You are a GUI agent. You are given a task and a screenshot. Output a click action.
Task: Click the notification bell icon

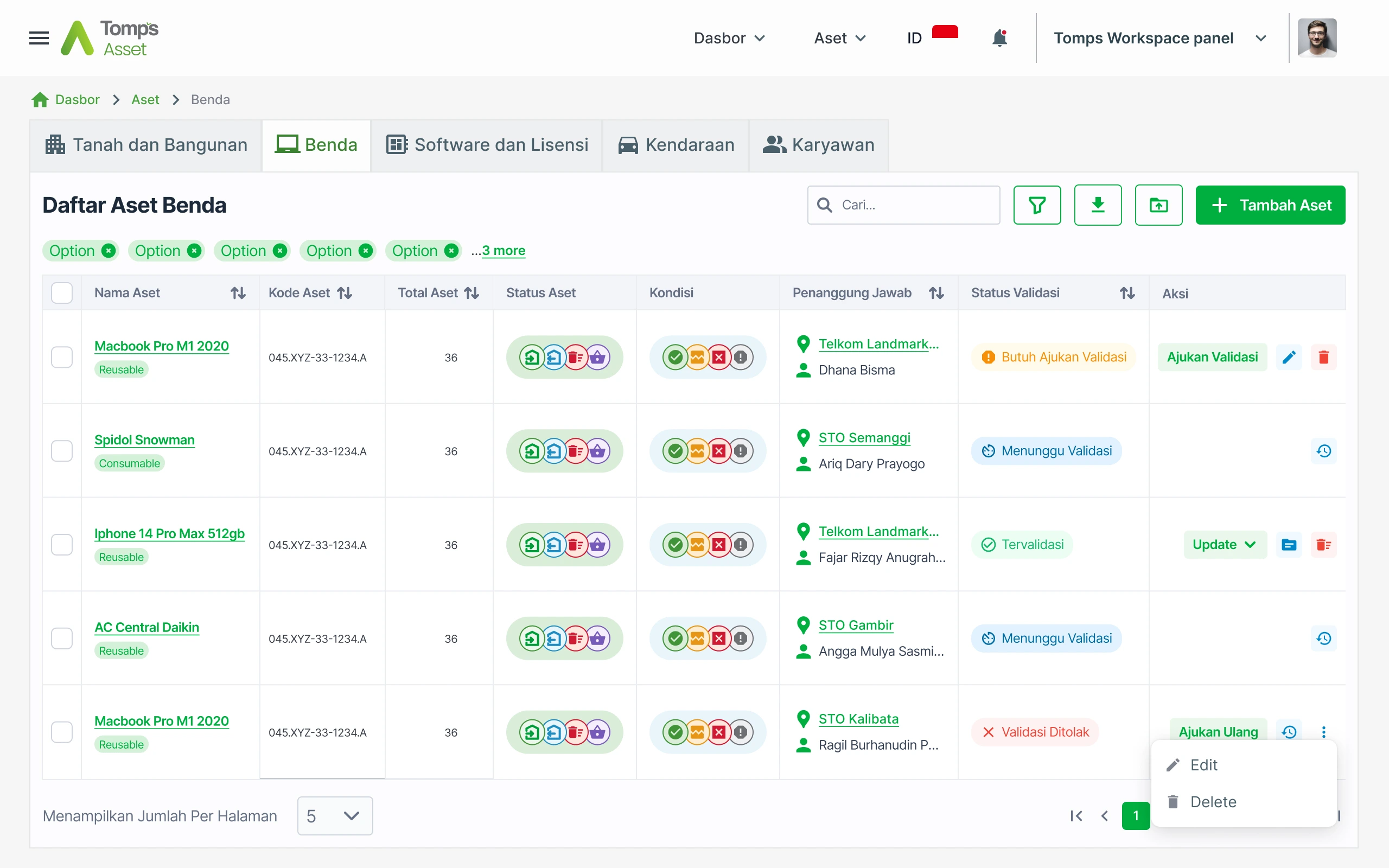[x=999, y=38]
